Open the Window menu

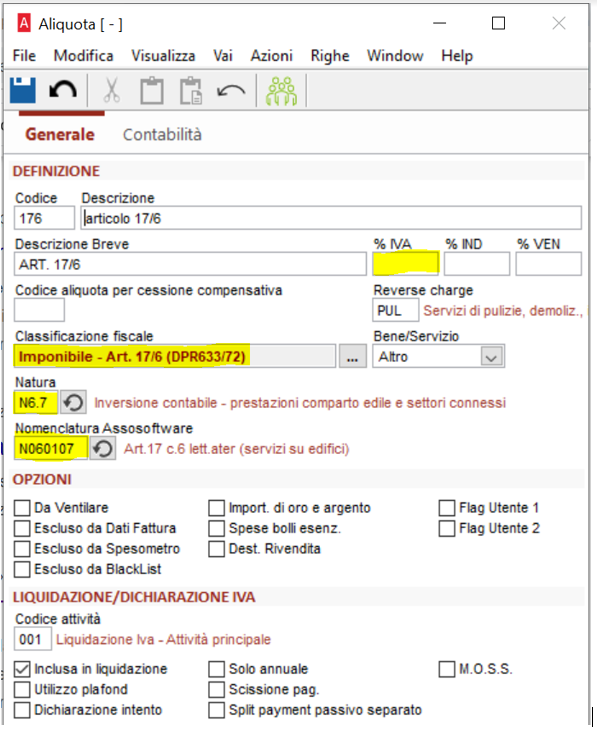click(x=395, y=56)
